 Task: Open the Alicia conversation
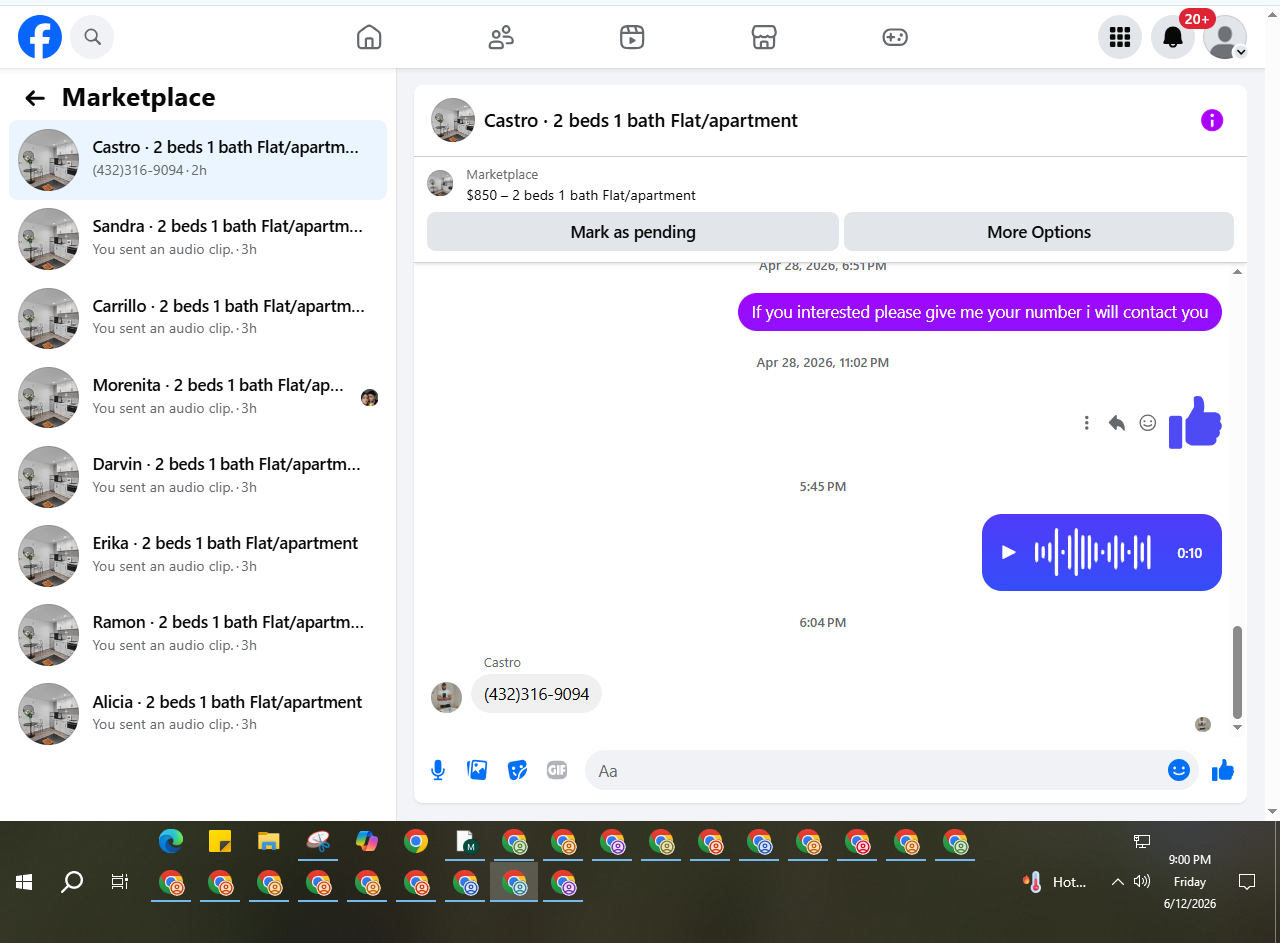(x=198, y=714)
